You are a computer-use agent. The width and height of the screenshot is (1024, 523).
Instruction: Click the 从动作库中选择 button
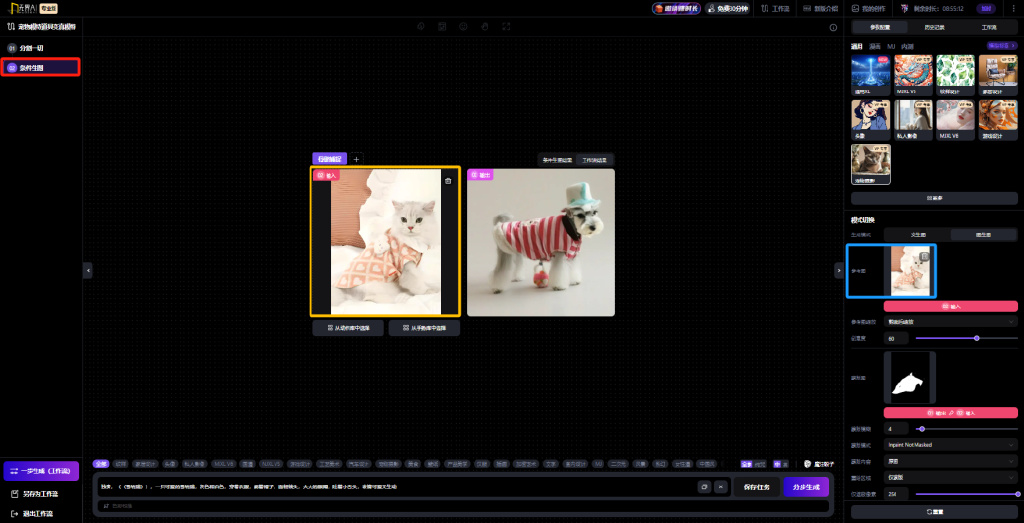click(347, 328)
